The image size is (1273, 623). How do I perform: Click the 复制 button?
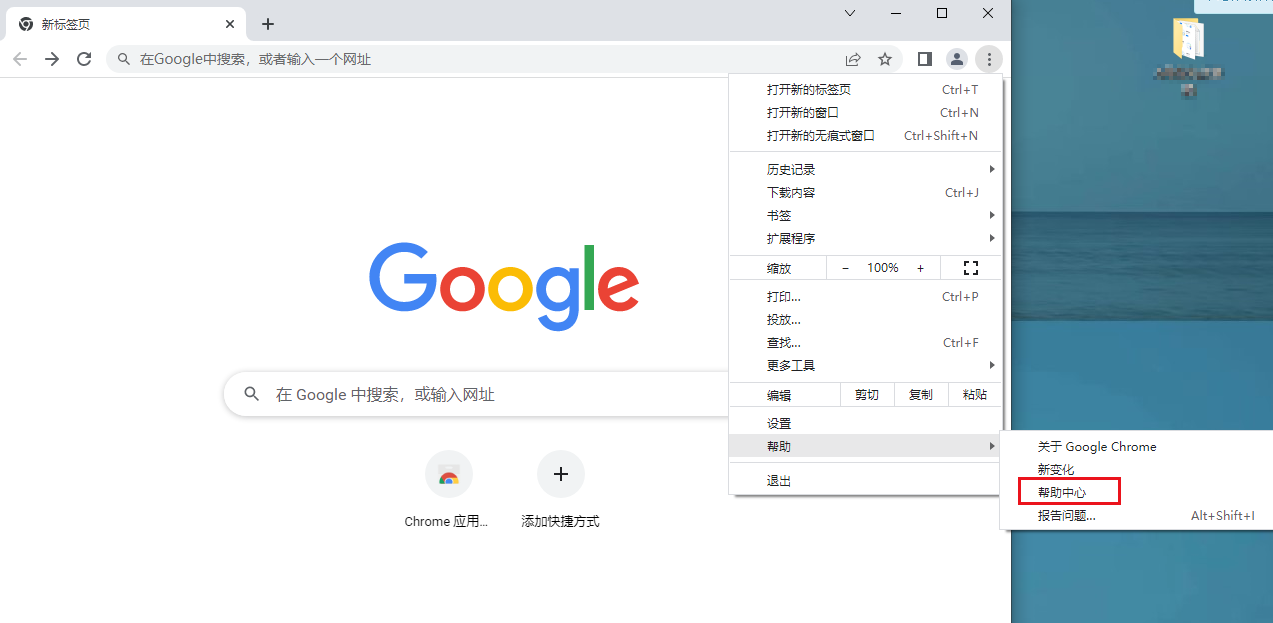click(x=921, y=394)
